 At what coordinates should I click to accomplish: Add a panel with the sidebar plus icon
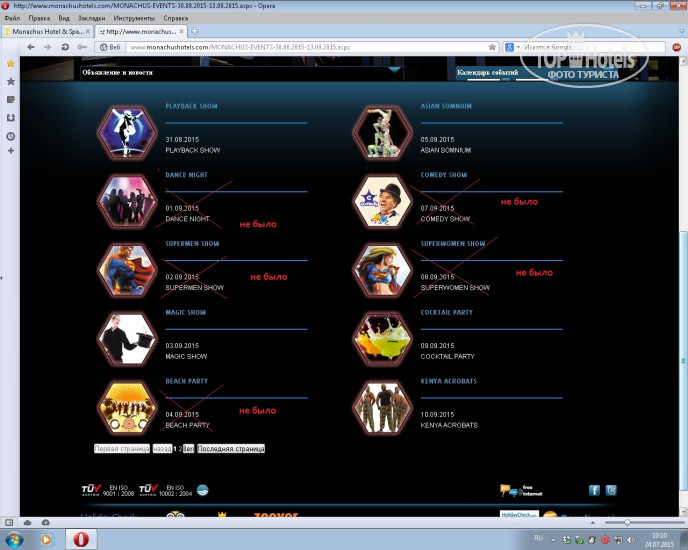[11, 151]
